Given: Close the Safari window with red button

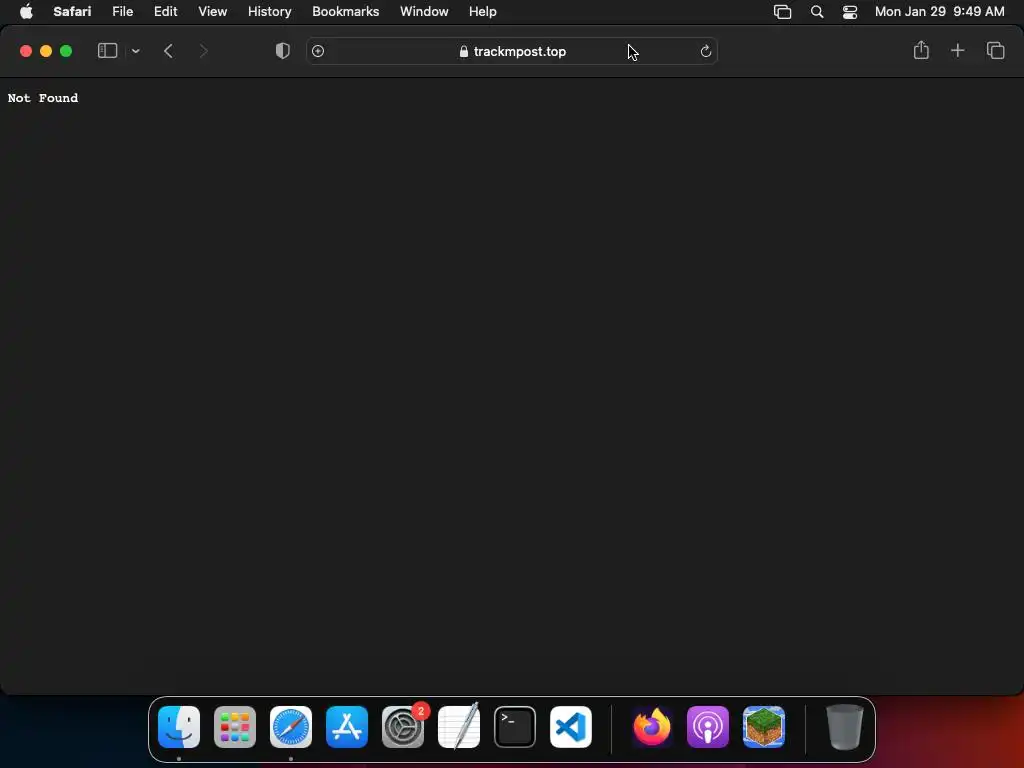Looking at the screenshot, I should tap(26, 51).
